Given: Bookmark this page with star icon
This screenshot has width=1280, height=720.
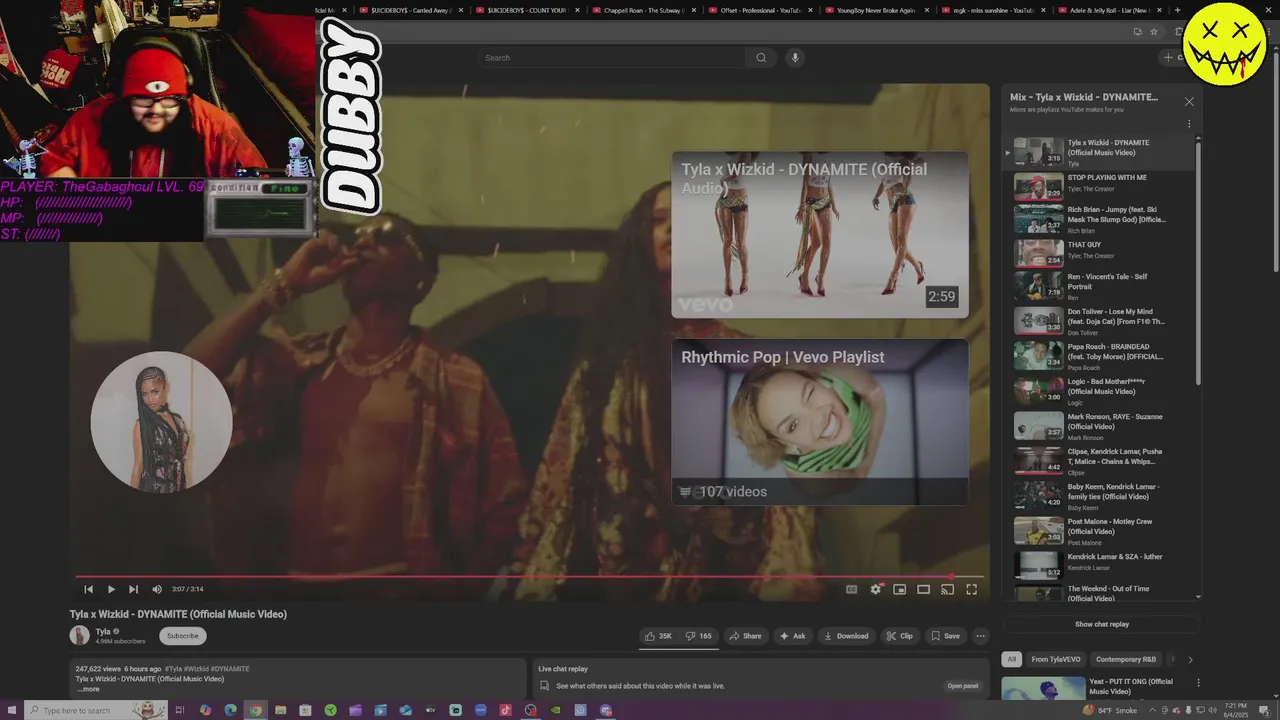Looking at the screenshot, I should point(1154,32).
